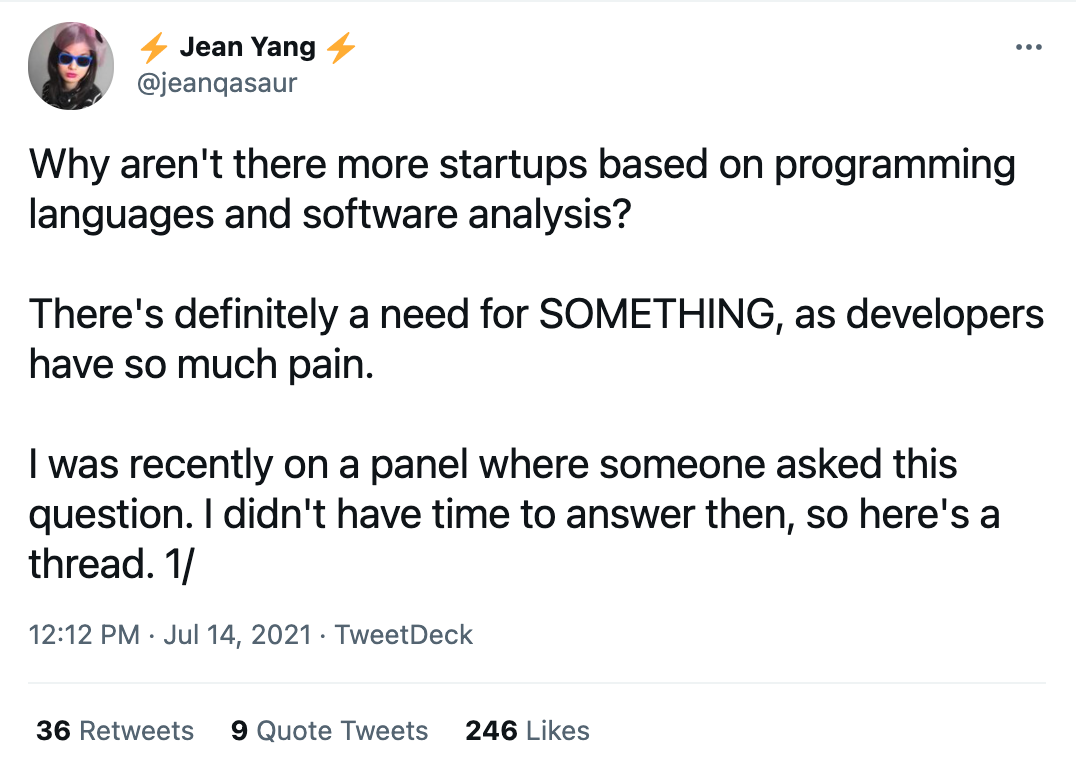Open the Jean Yang display name link

click(x=248, y=48)
